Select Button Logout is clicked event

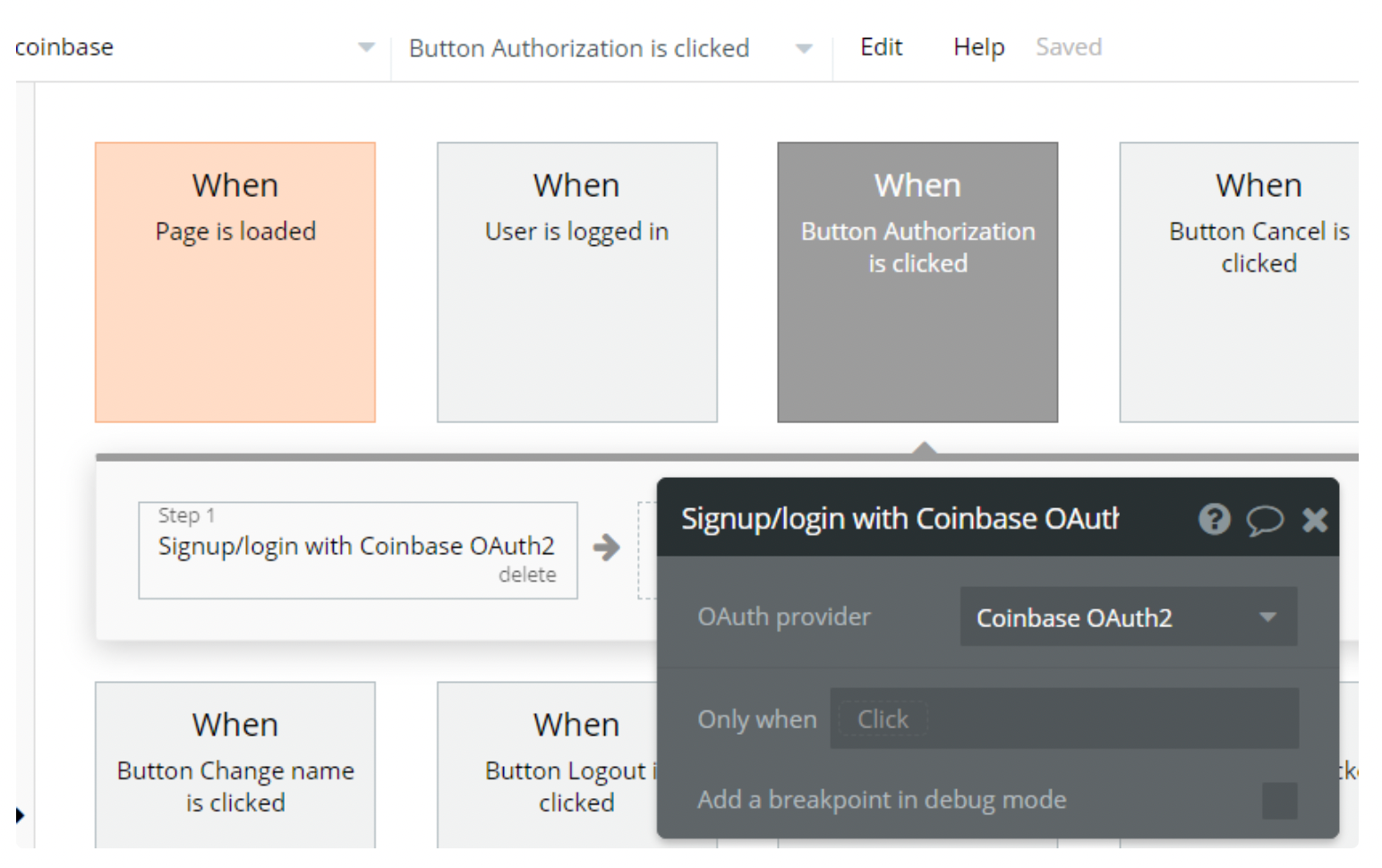[547, 765]
